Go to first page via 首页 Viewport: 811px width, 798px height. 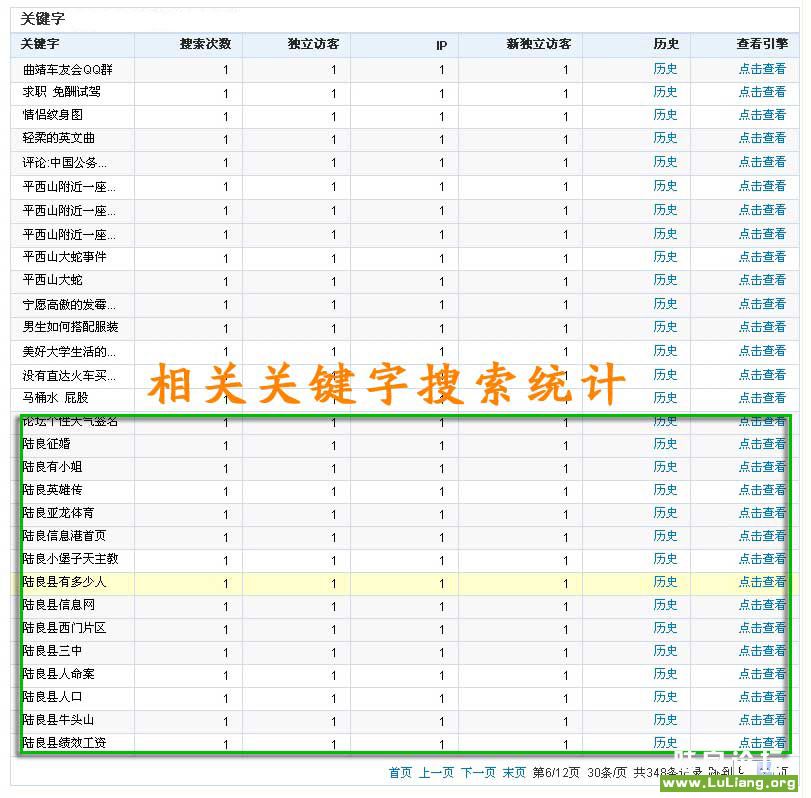400,773
